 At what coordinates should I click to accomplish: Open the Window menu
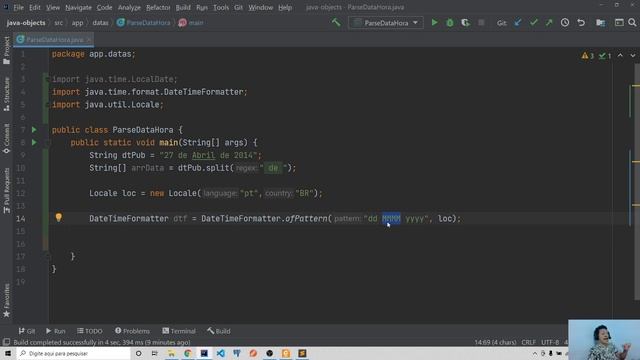click(260, 7)
